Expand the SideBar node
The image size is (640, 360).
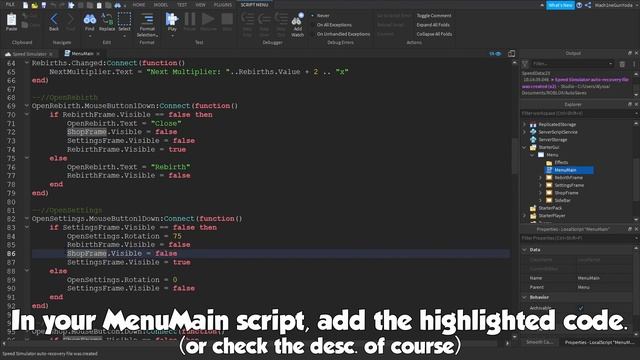[x=540, y=200]
